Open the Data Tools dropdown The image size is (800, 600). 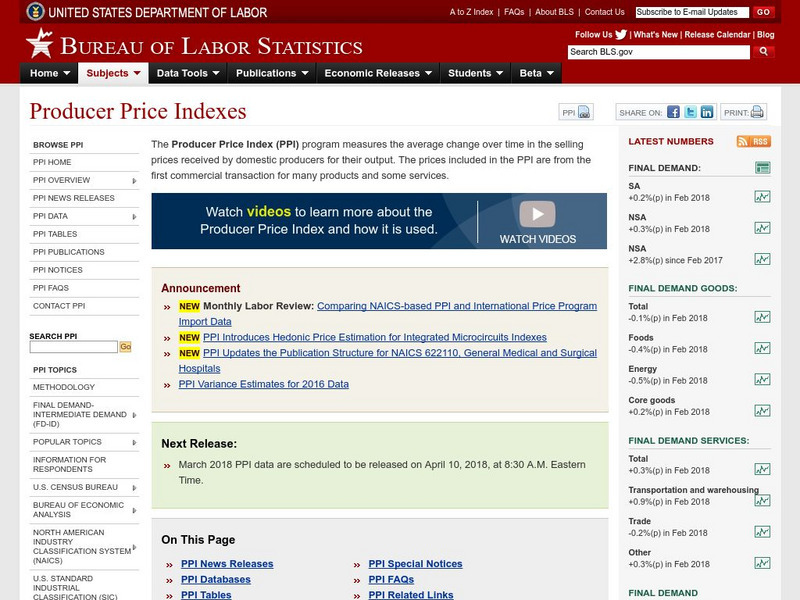coord(188,73)
